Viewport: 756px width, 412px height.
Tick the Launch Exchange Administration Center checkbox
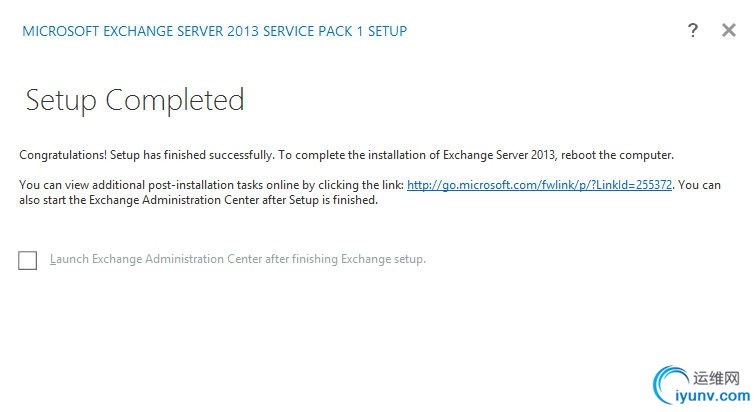pos(27,260)
